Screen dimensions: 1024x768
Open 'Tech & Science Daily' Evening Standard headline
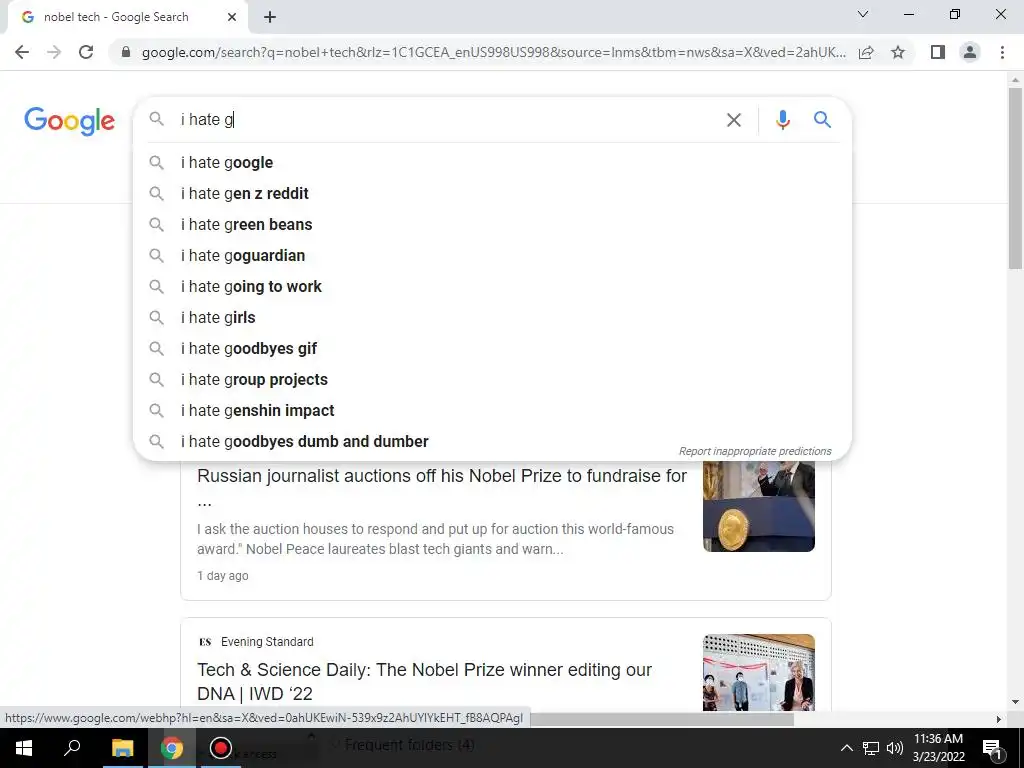pyautogui.click(x=424, y=681)
